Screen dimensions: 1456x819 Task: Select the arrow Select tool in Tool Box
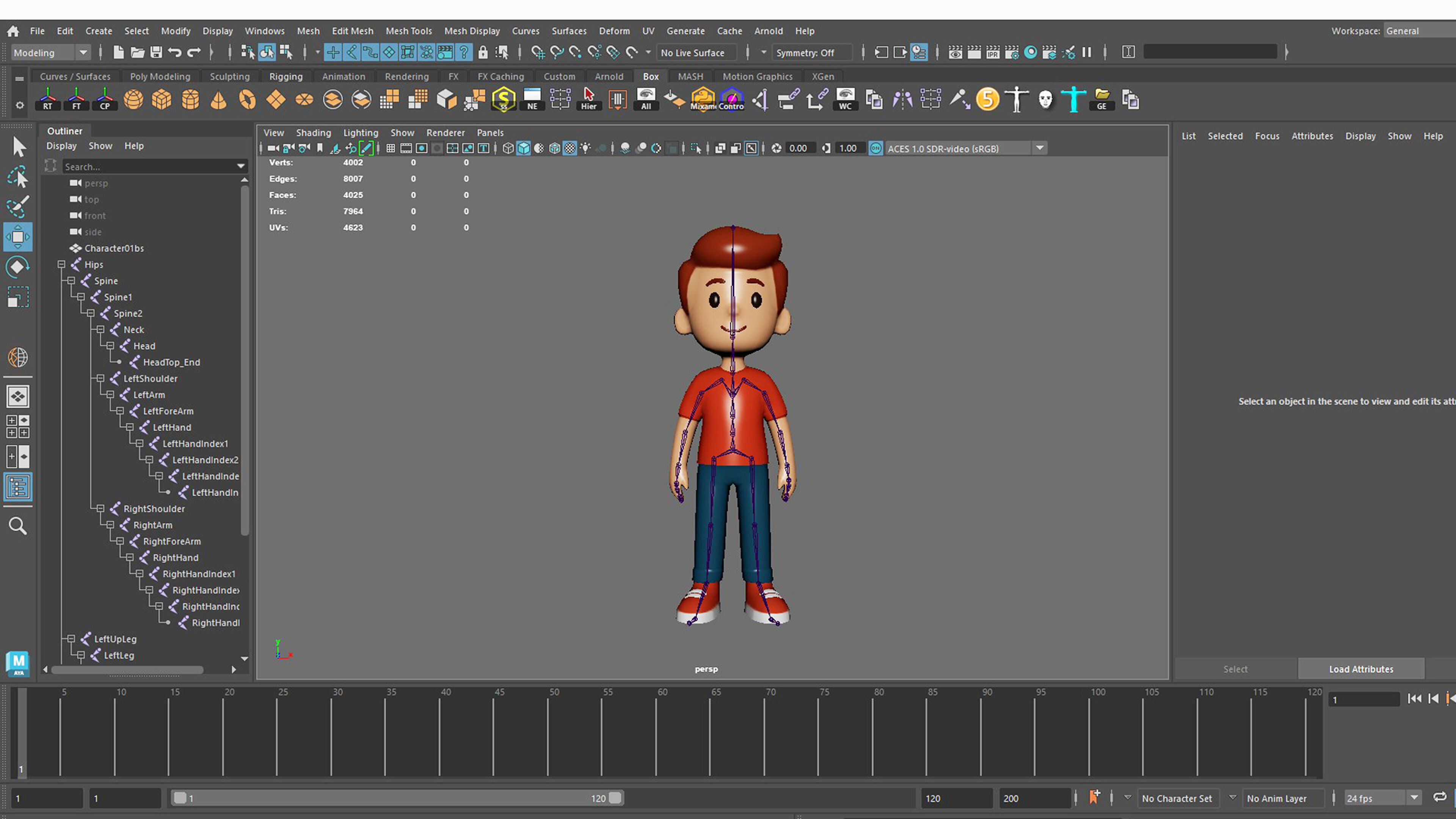pos(19,147)
